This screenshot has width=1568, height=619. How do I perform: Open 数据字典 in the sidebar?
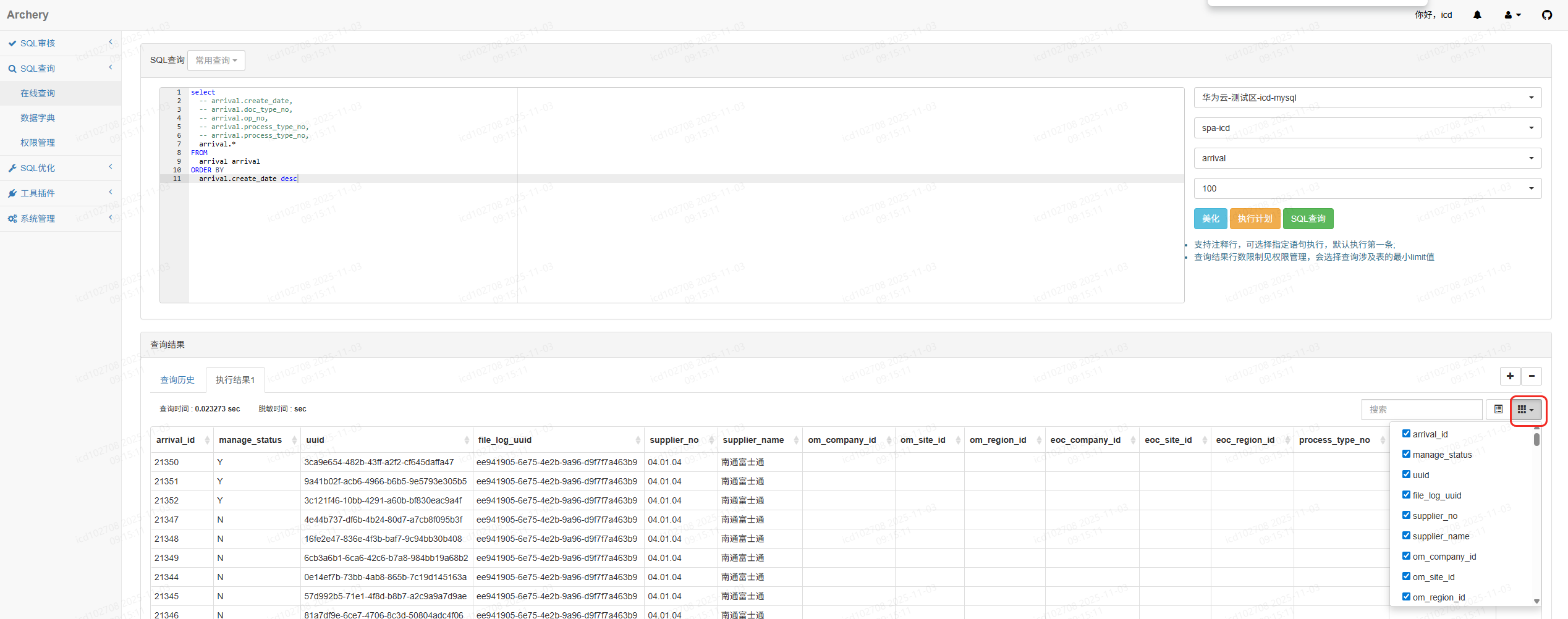click(38, 118)
